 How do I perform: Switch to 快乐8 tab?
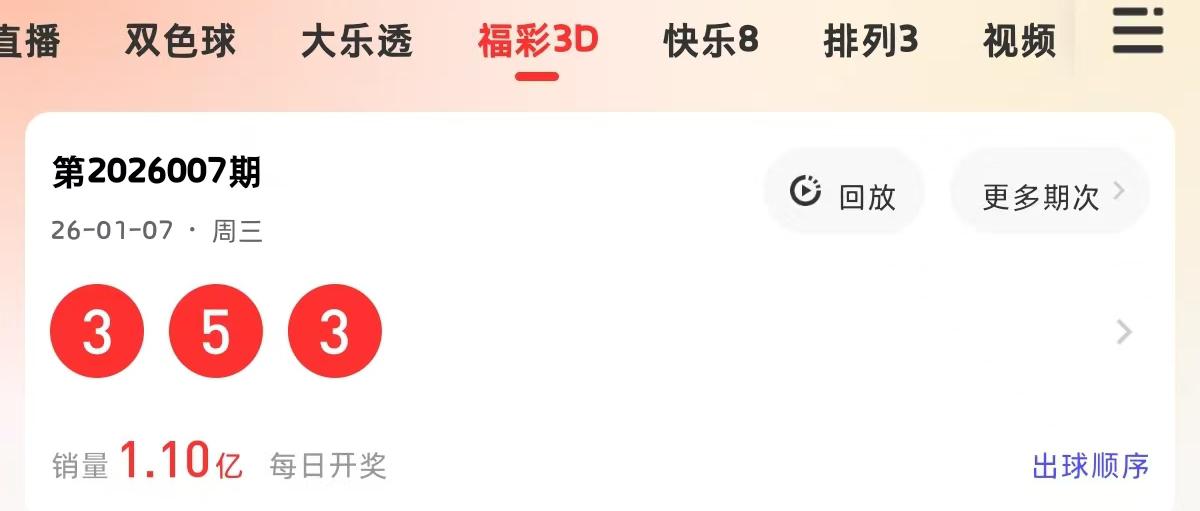click(x=711, y=41)
